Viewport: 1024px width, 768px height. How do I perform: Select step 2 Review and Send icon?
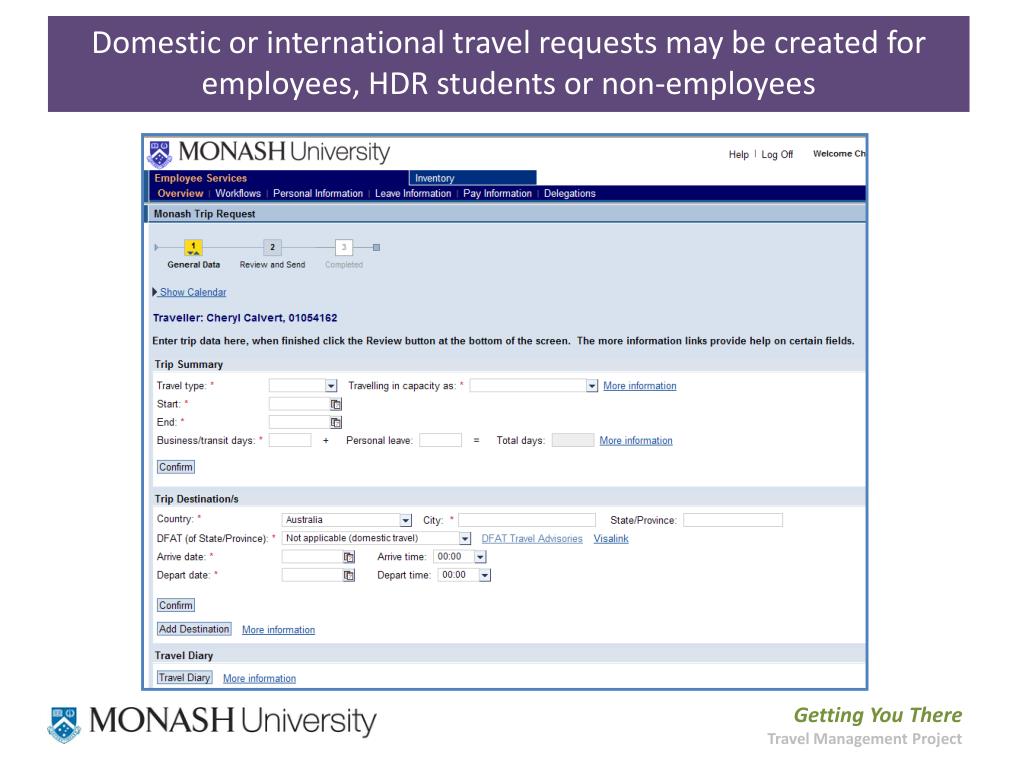click(x=272, y=248)
